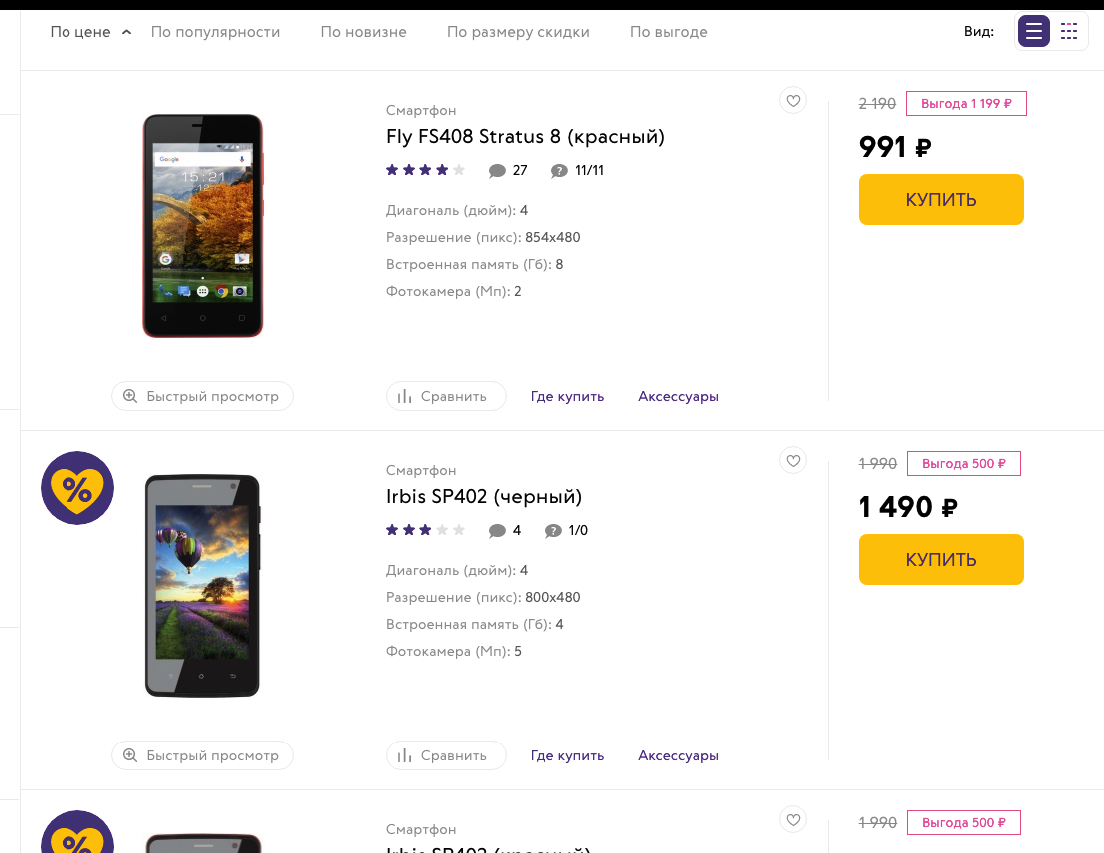Open questions icon for Irbis SP402

click(x=553, y=531)
